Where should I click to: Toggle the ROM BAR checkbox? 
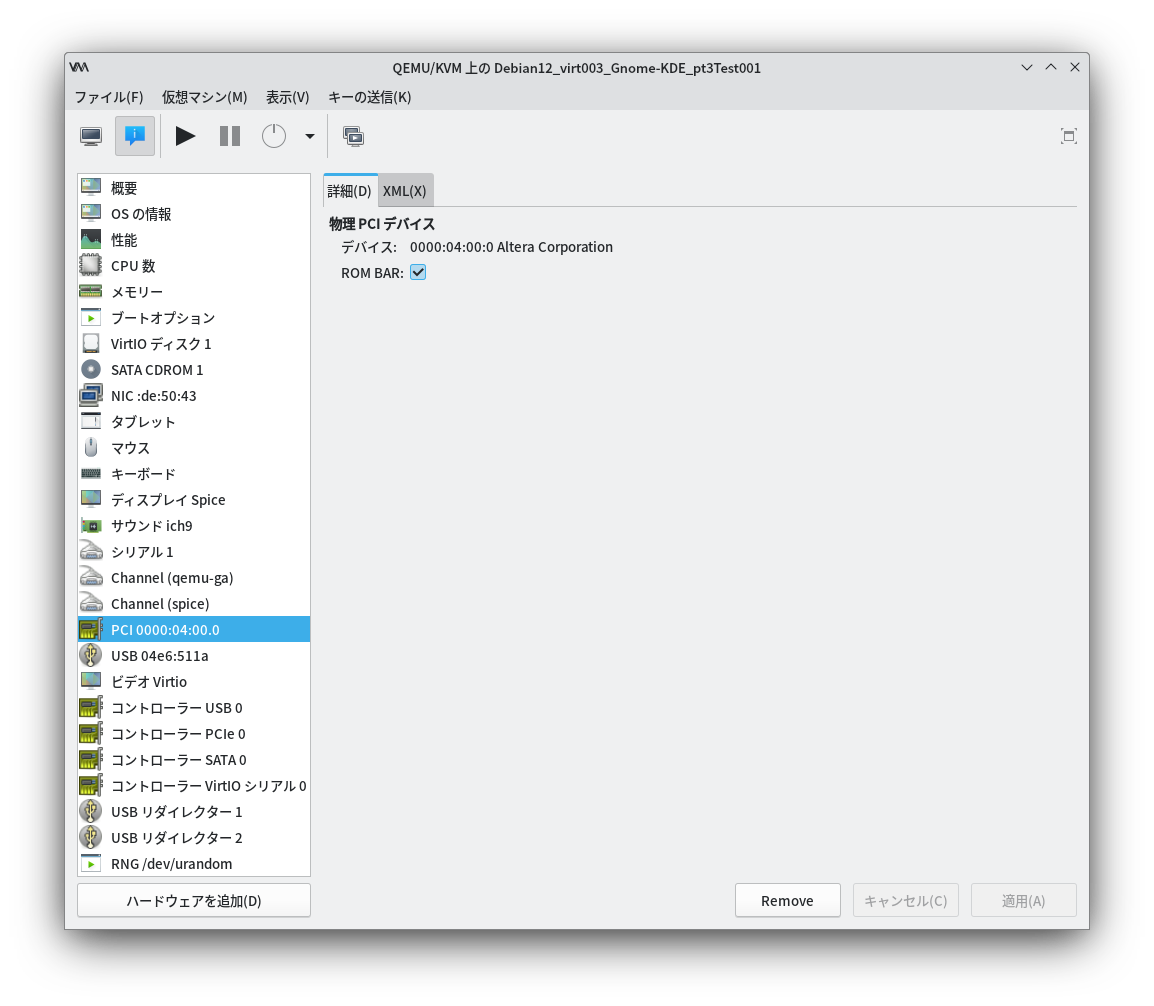[418, 272]
